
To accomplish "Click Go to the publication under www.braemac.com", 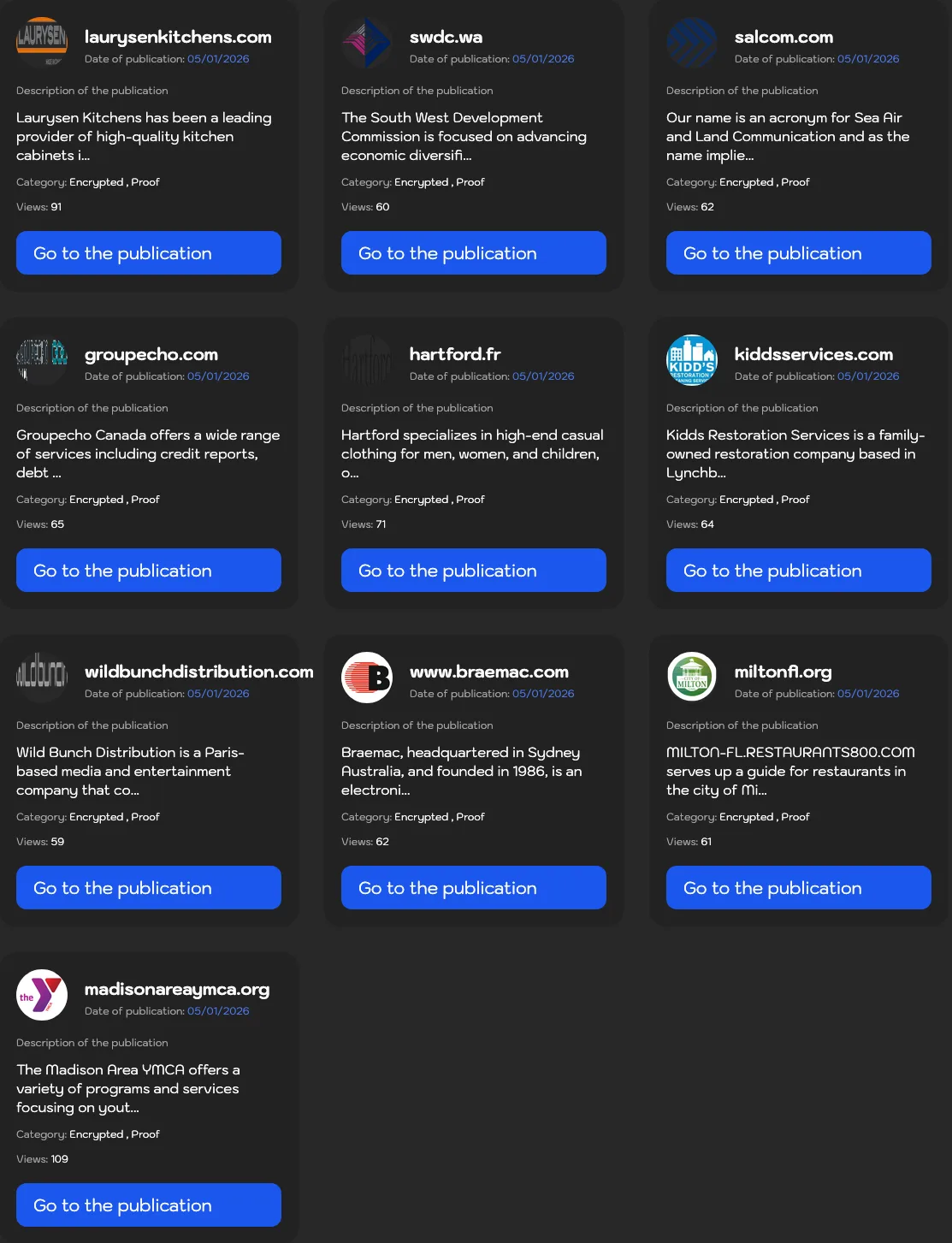I will 473,887.
